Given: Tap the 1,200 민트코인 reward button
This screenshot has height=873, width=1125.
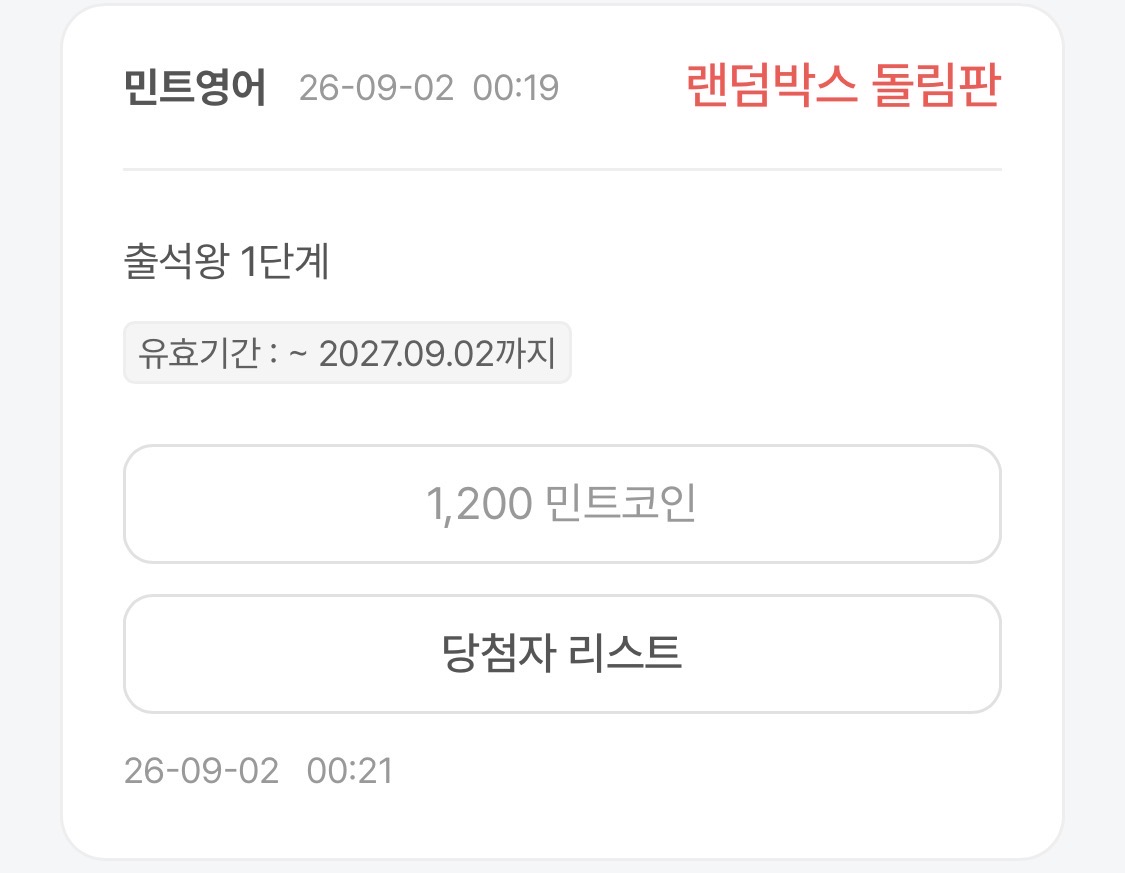Looking at the screenshot, I should (x=562, y=504).
